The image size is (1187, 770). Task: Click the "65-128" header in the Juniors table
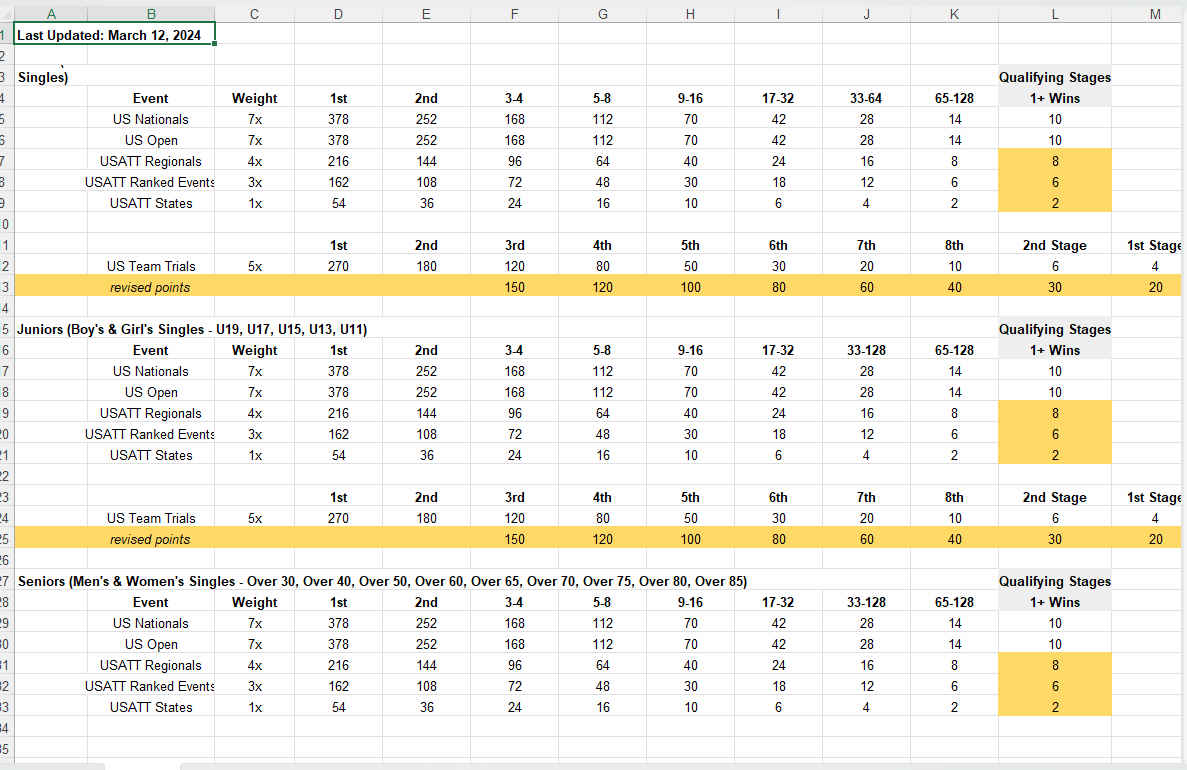tap(954, 351)
